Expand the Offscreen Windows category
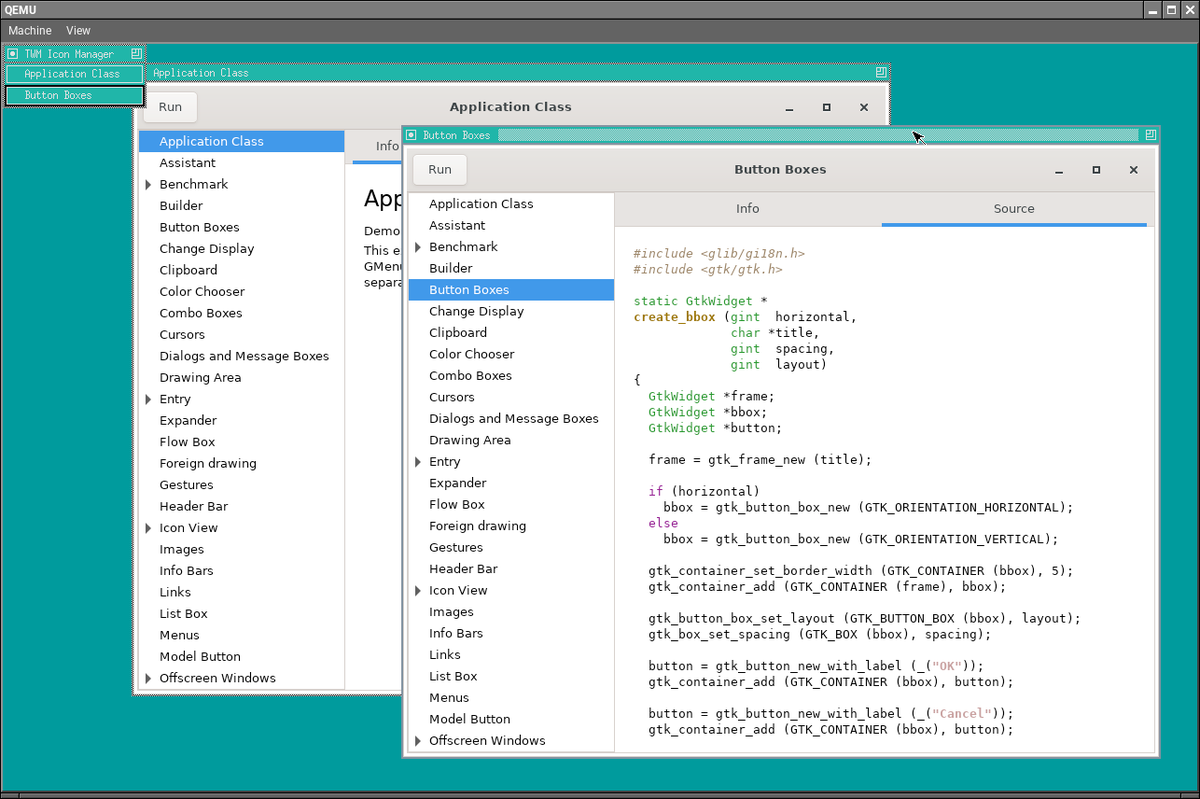 tap(417, 740)
